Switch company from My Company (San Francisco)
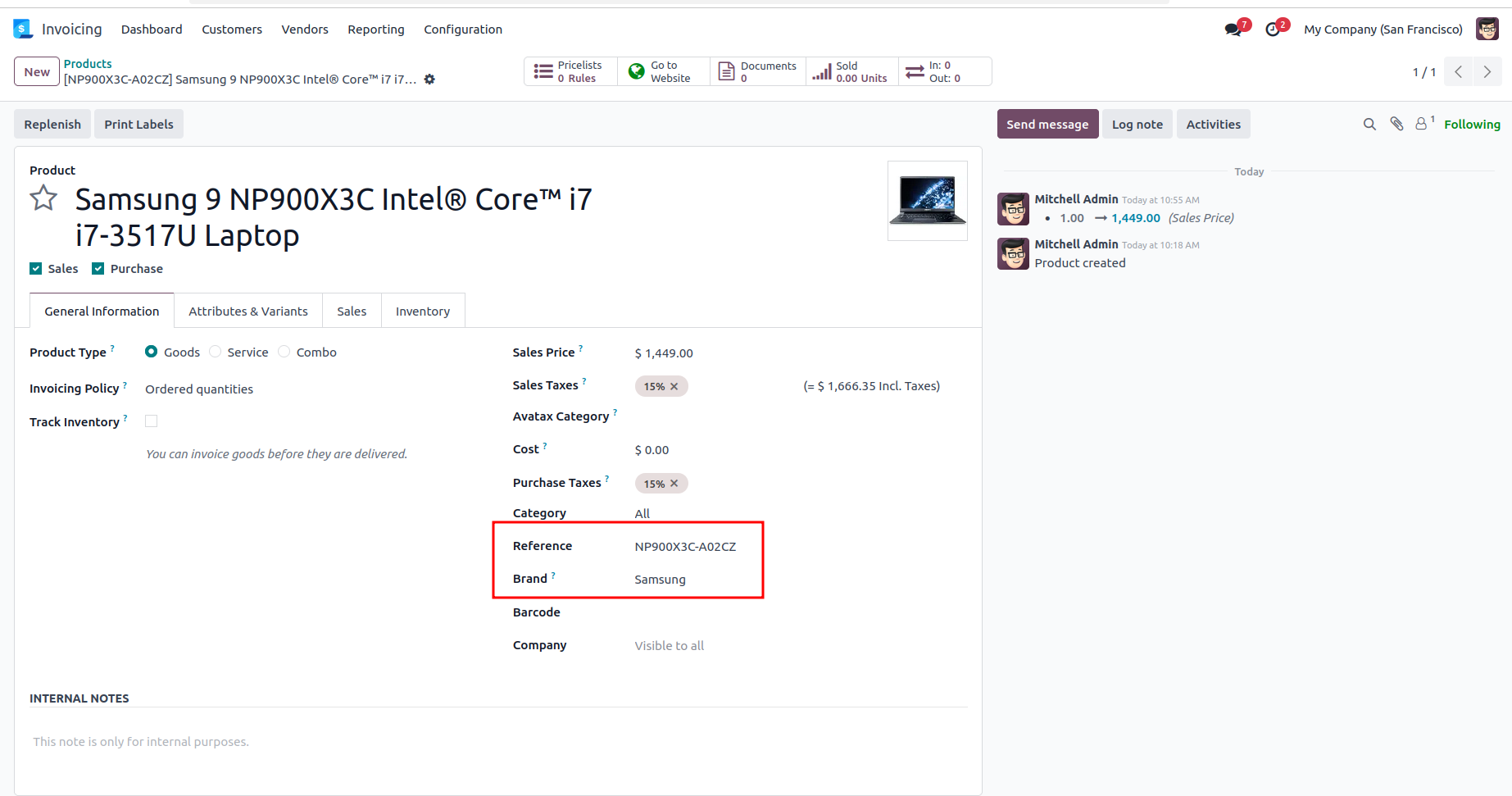The width and height of the screenshot is (1512, 796). [x=1383, y=30]
